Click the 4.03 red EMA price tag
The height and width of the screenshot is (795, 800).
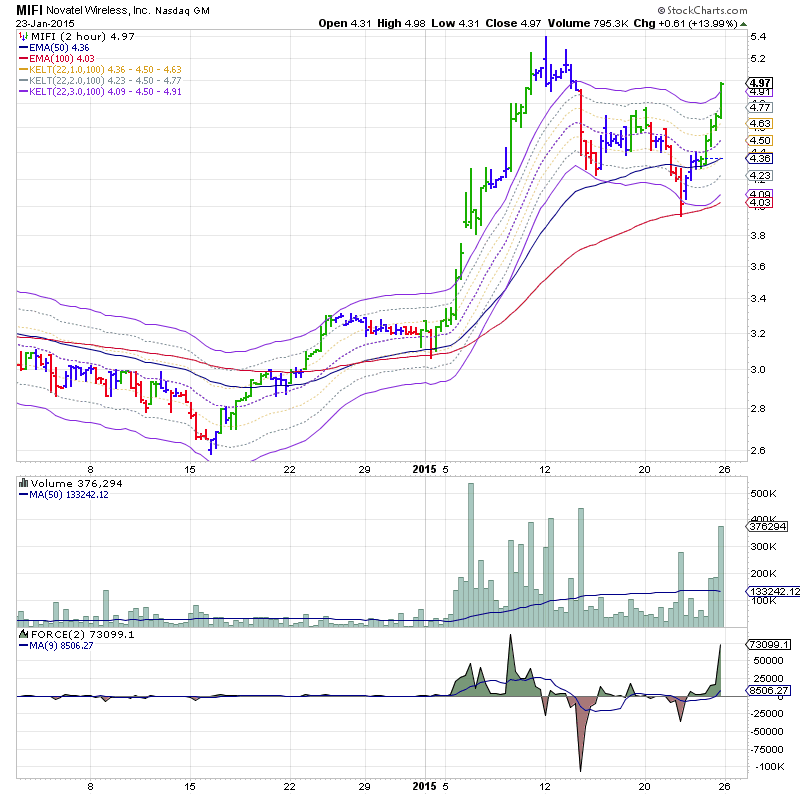760,203
